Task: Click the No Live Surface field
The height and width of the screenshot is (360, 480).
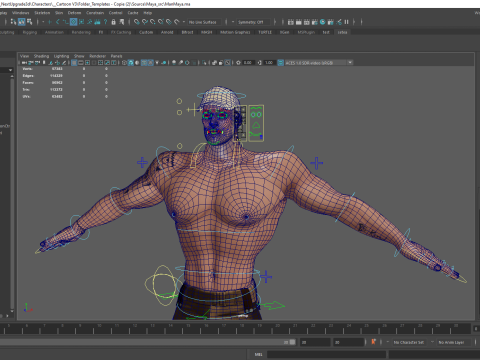Action: (205, 22)
